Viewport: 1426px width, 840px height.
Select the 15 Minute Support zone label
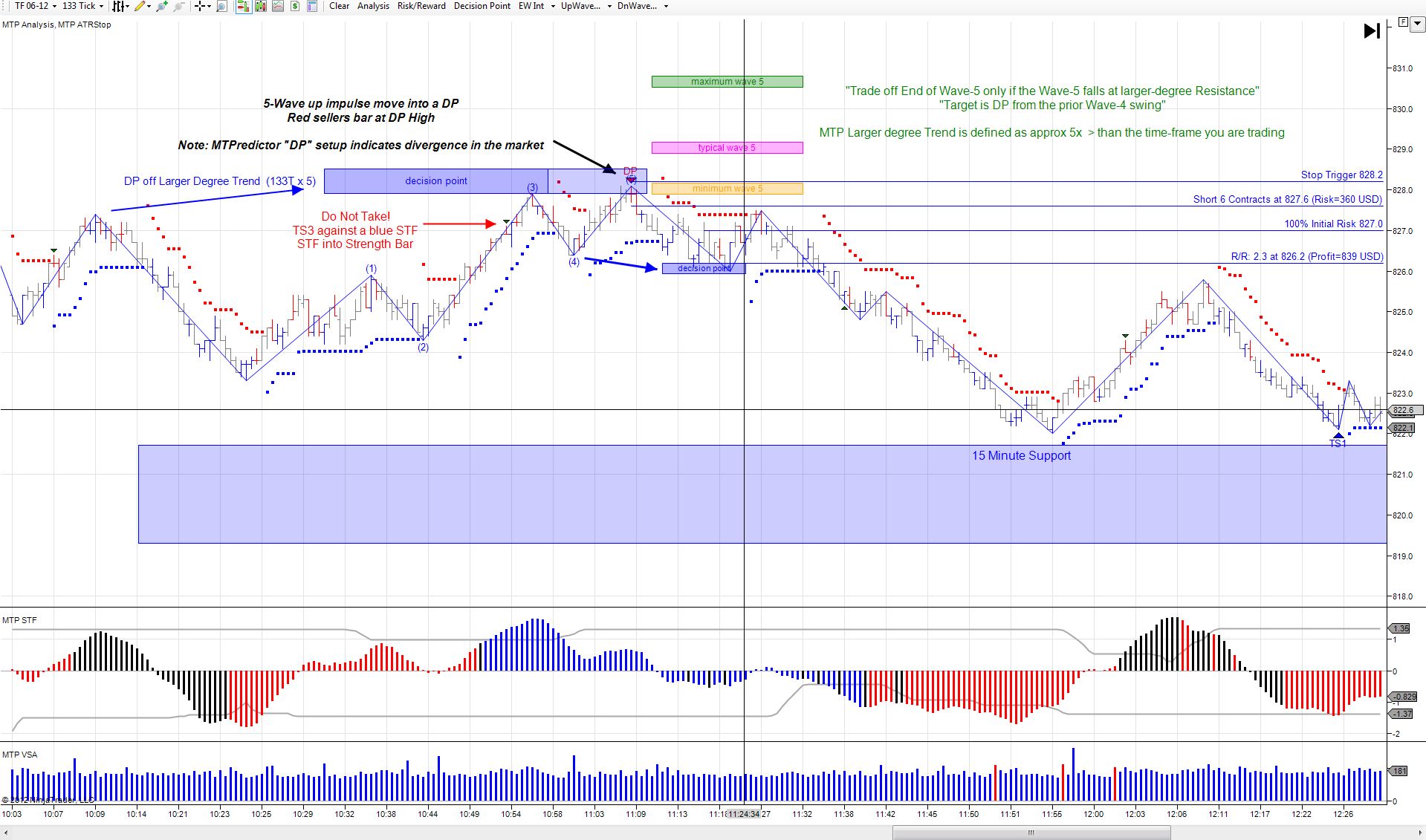(1021, 455)
